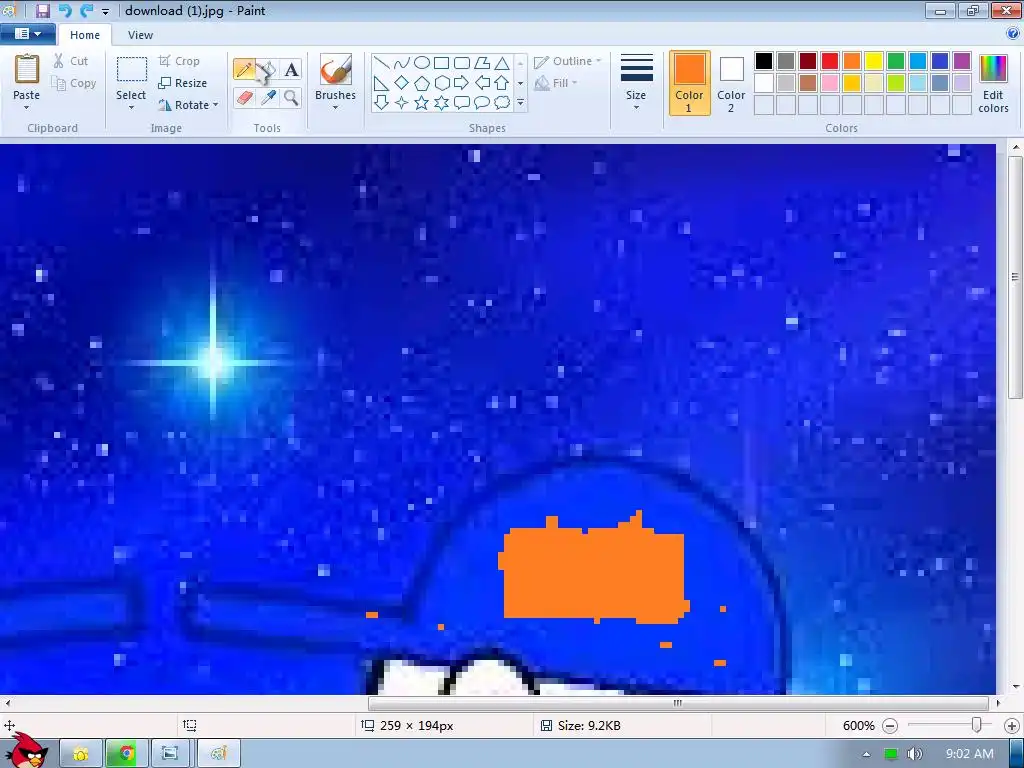Click the Angry Birds start button

coord(27,751)
